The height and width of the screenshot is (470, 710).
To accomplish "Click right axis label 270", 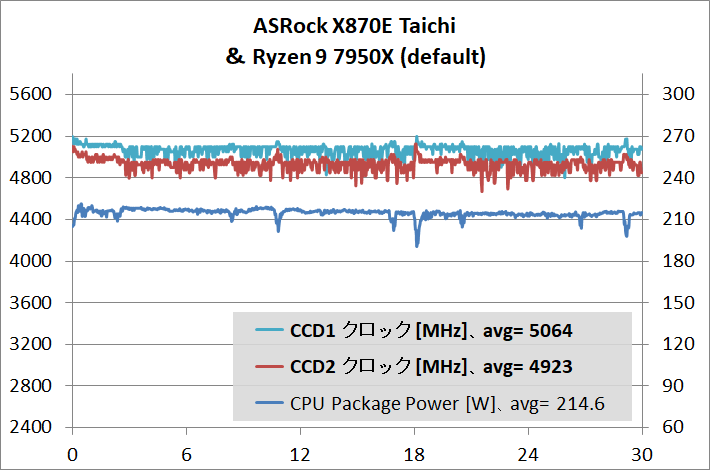I will click(x=678, y=136).
